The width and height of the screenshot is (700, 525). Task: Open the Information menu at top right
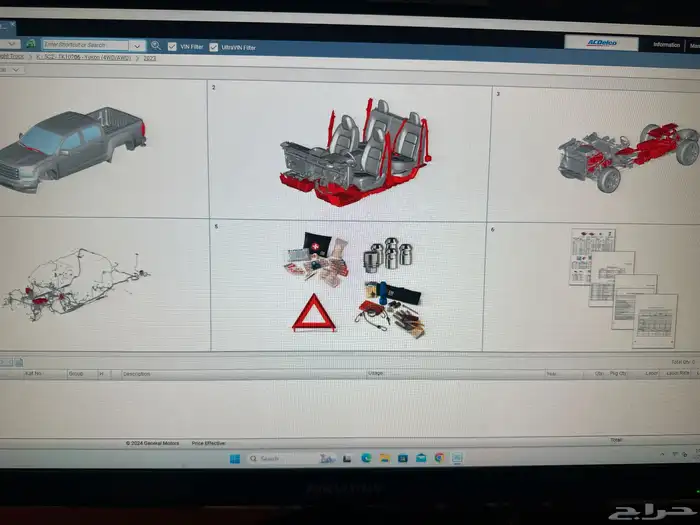tap(666, 45)
